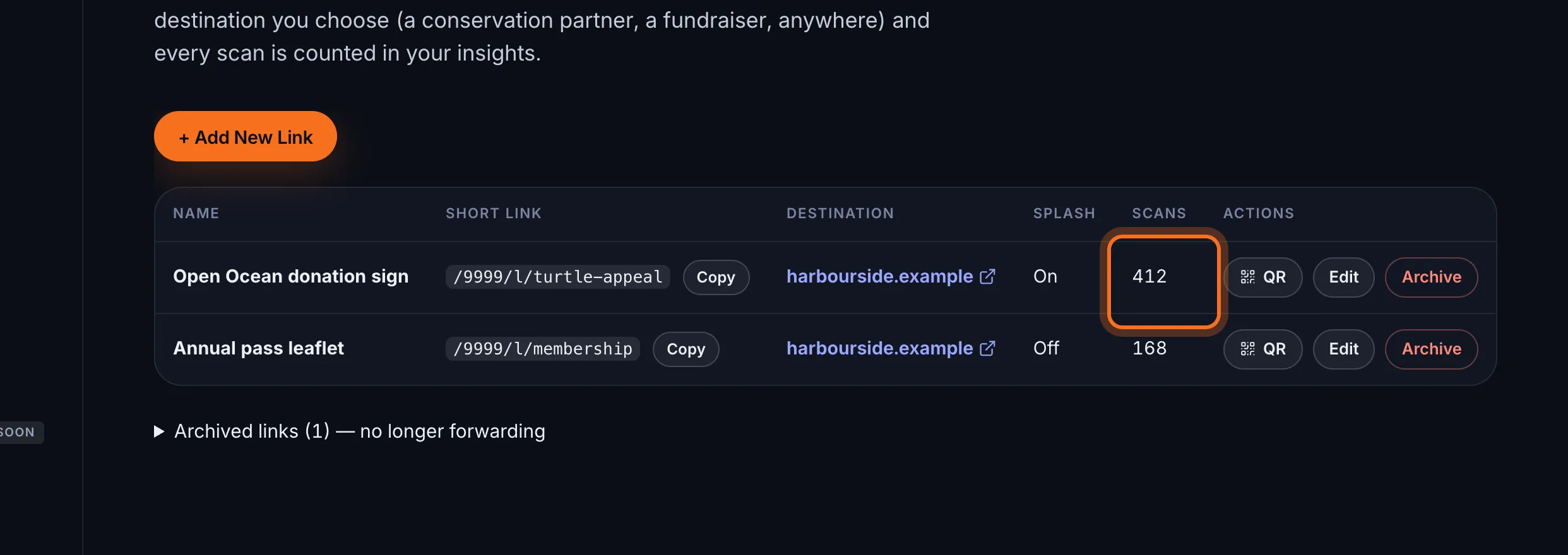Click the Add New Link button
This screenshot has height=555, width=1568.
[245, 137]
